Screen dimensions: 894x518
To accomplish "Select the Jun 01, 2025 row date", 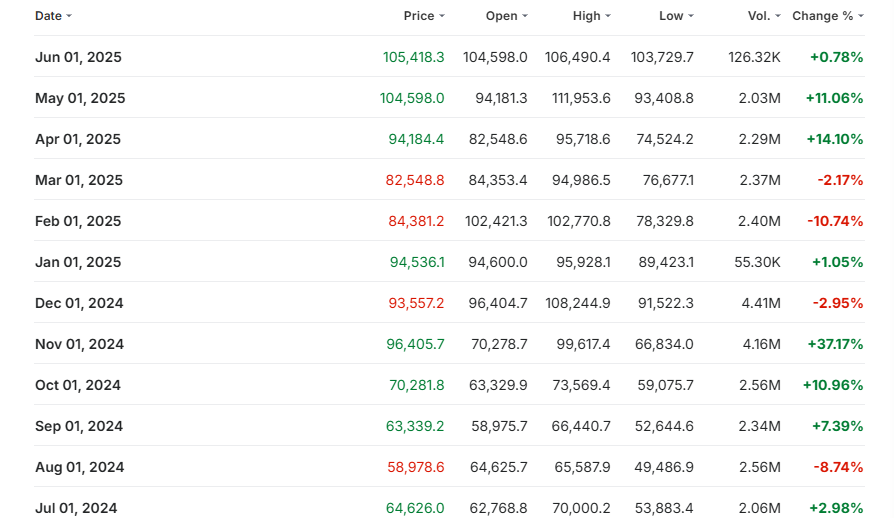I will (x=78, y=57).
